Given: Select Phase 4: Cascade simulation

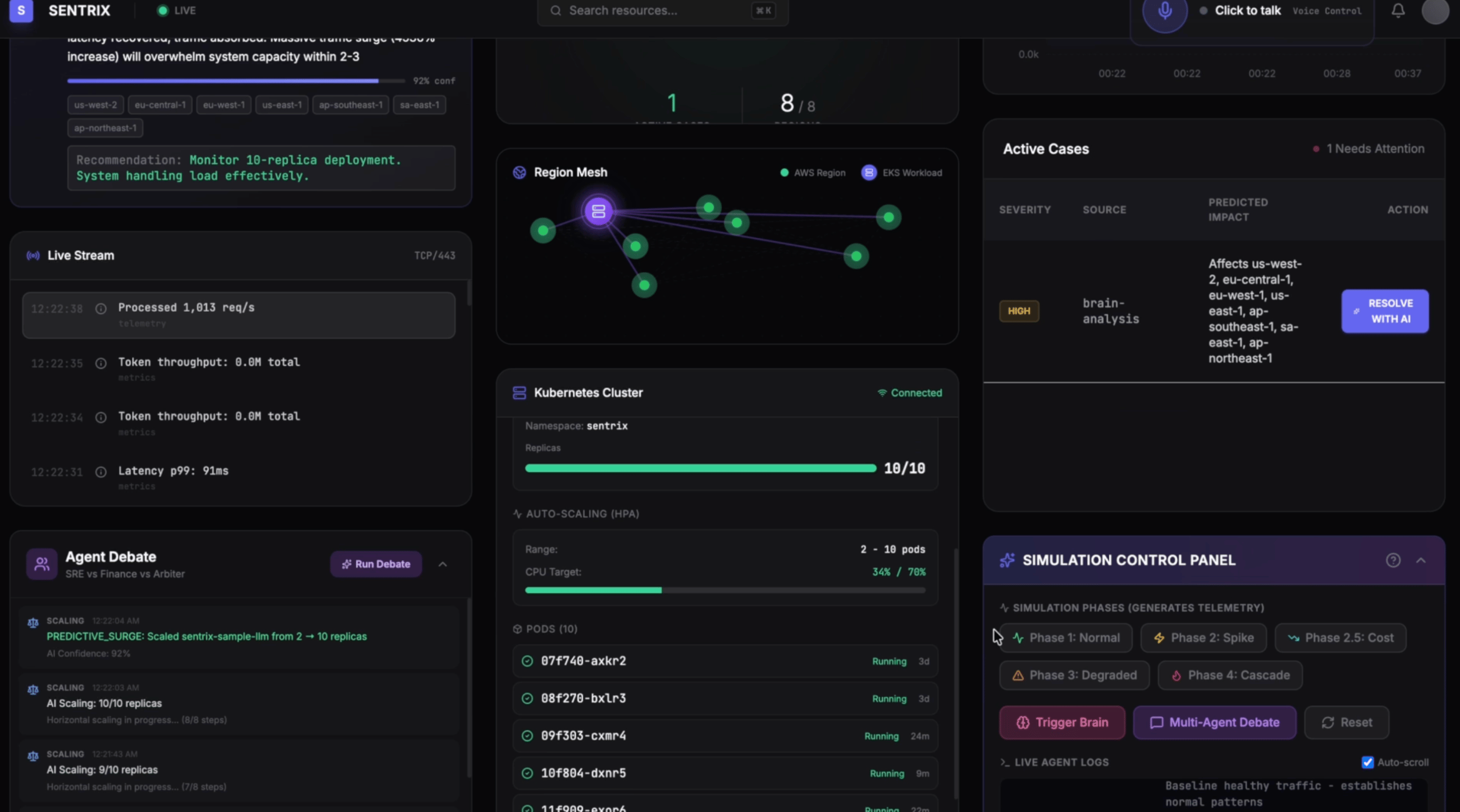Looking at the screenshot, I should [x=1229, y=675].
